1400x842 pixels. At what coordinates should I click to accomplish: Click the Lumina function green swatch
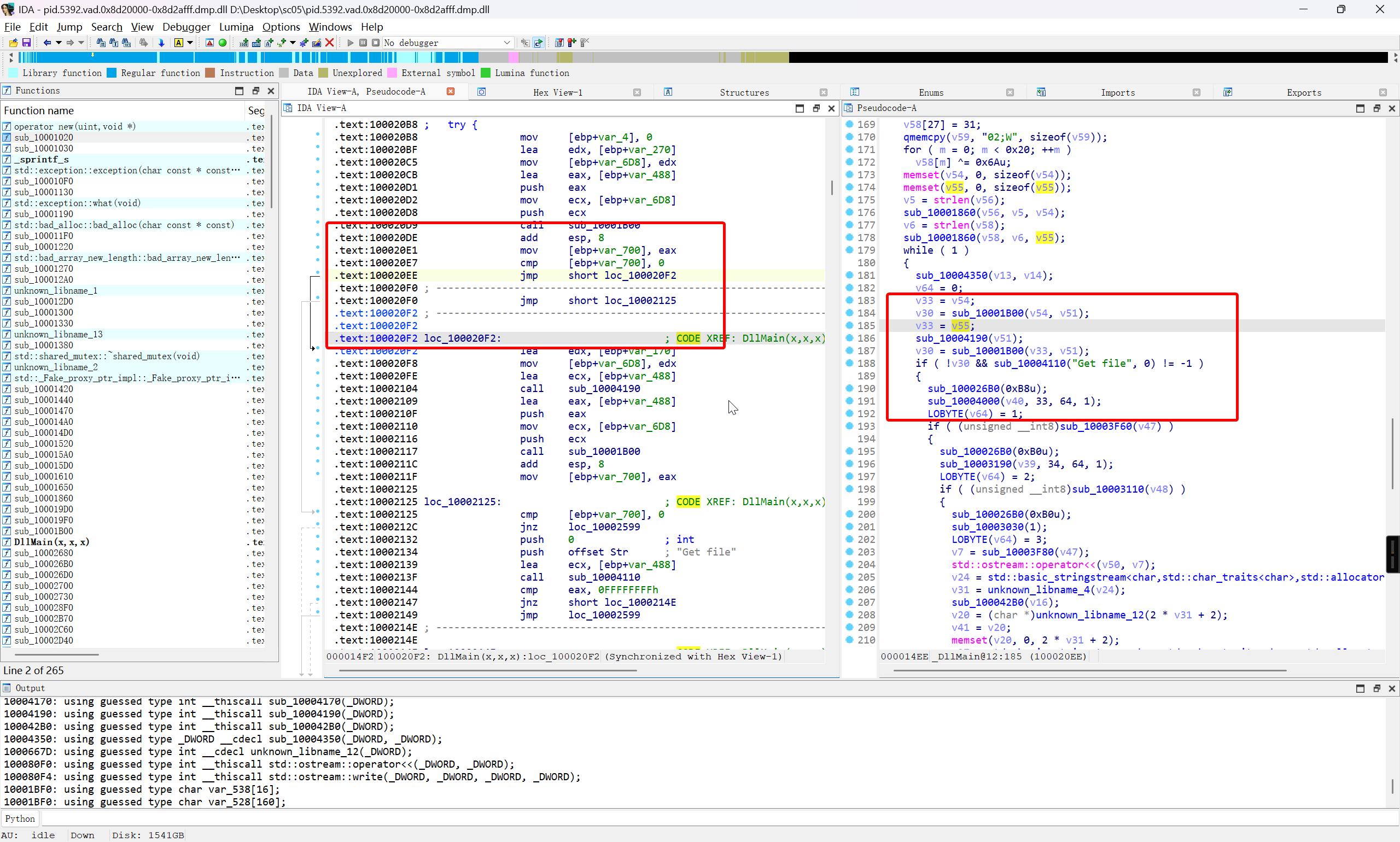486,73
